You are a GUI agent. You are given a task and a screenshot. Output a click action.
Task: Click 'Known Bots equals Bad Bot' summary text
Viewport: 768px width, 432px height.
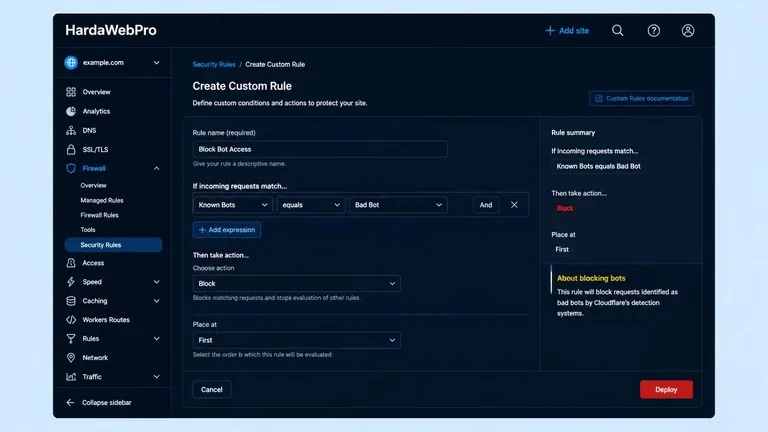coord(599,167)
